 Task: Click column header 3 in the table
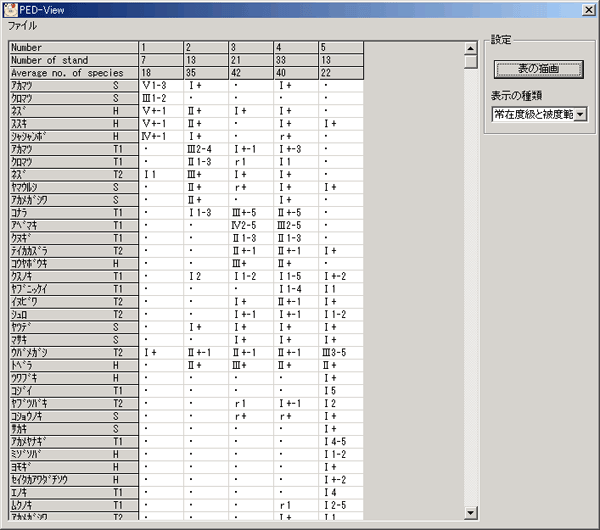(250, 47)
